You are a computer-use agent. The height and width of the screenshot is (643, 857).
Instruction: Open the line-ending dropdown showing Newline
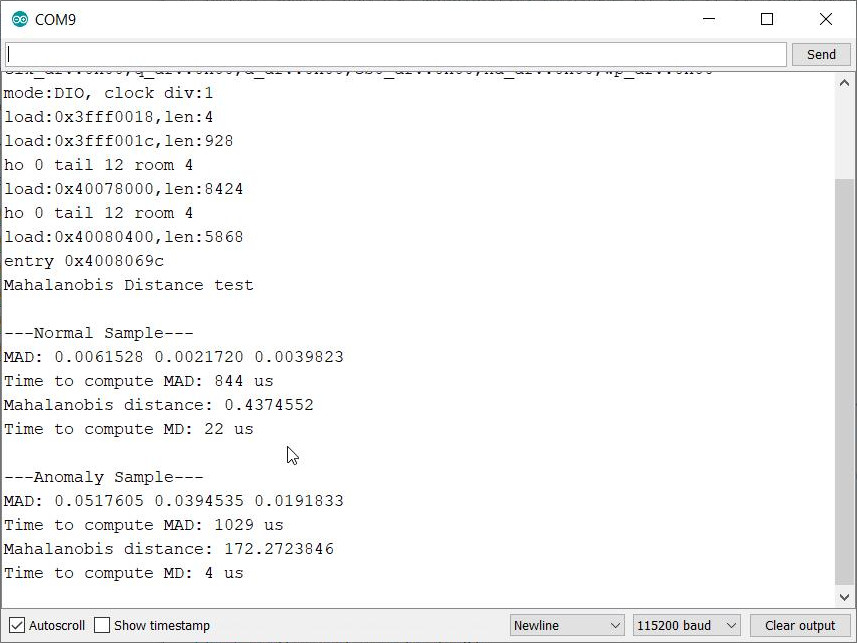point(567,625)
